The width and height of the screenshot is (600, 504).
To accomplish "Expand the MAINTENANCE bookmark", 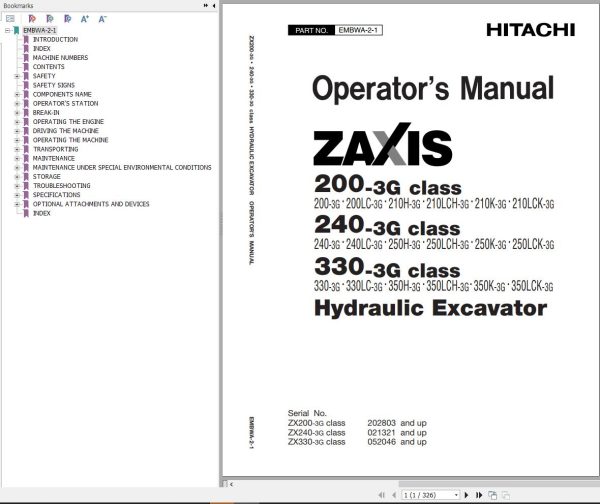I will pyautogui.click(x=17, y=158).
